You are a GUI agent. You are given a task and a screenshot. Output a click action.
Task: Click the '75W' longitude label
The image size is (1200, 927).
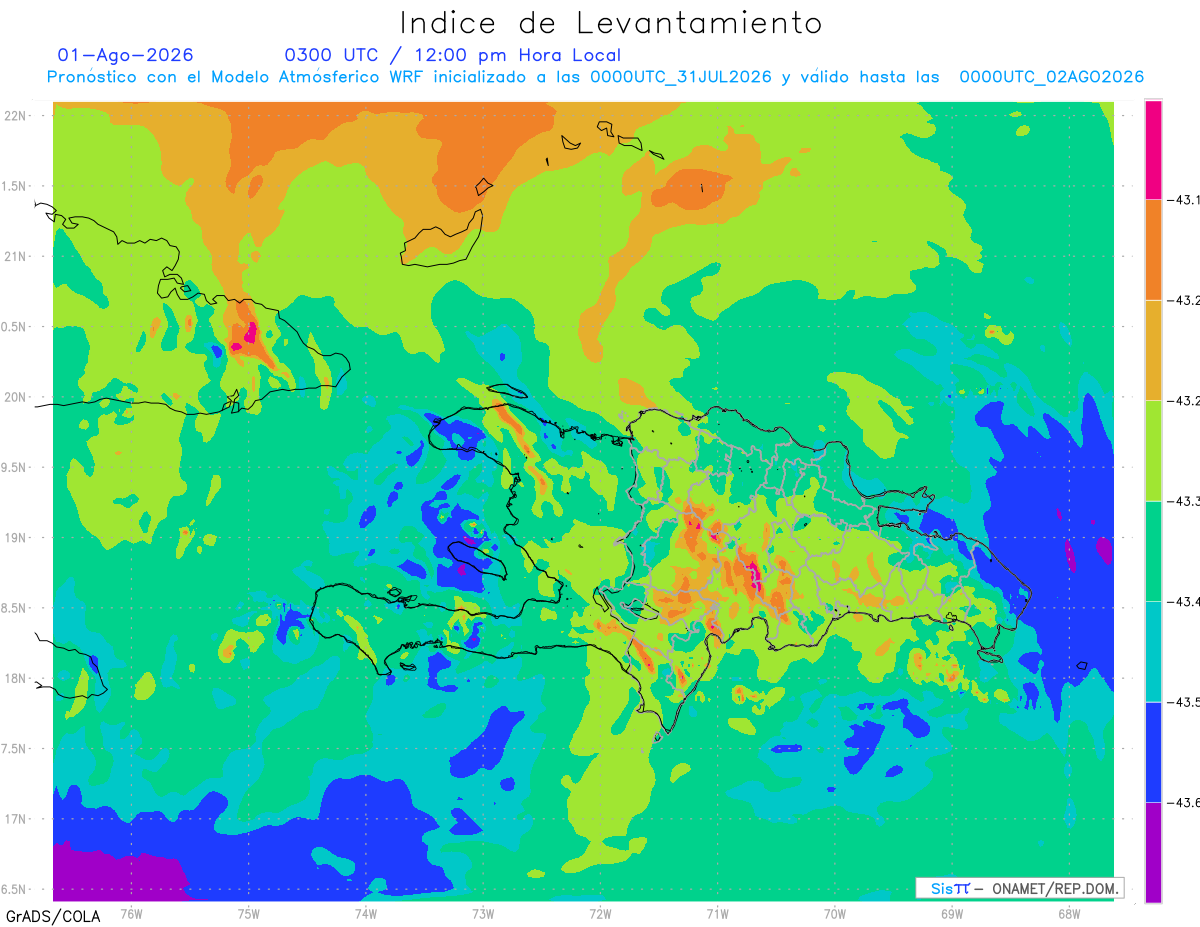(249, 913)
